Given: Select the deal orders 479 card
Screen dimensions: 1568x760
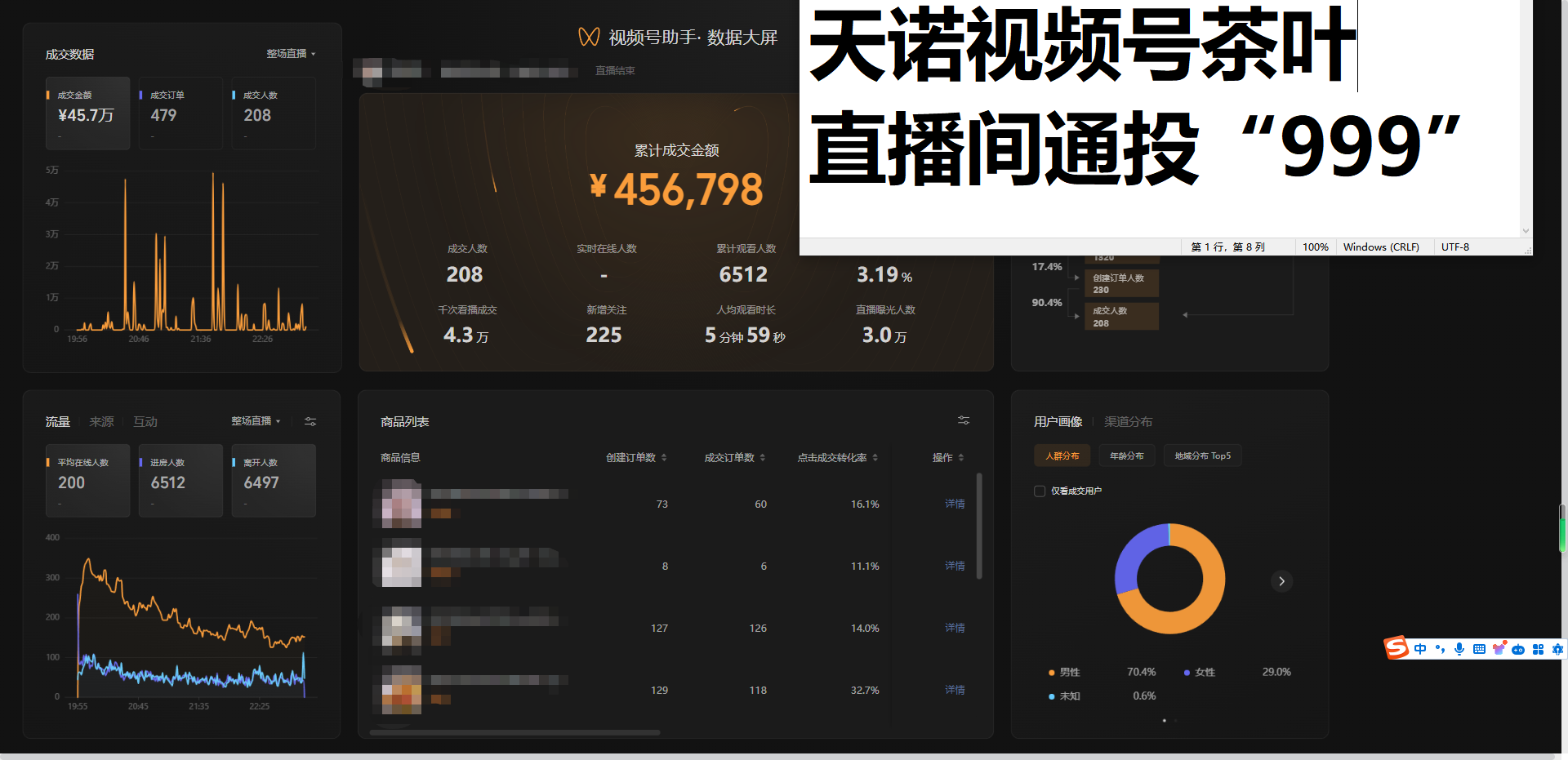Looking at the screenshot, I should pos(180,113).
